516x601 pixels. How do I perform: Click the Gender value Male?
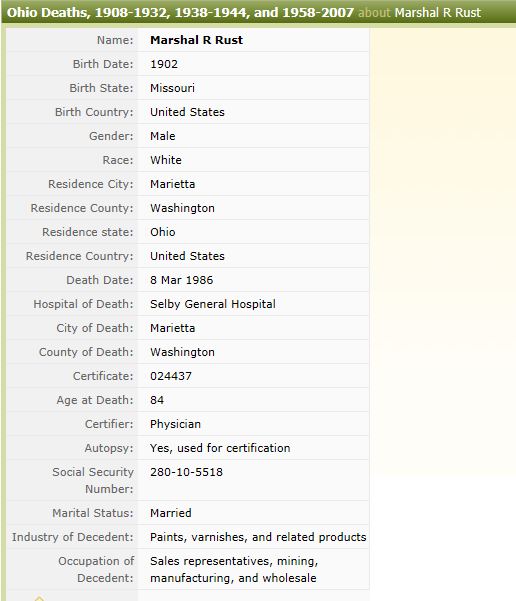click(x=163, y=136)
